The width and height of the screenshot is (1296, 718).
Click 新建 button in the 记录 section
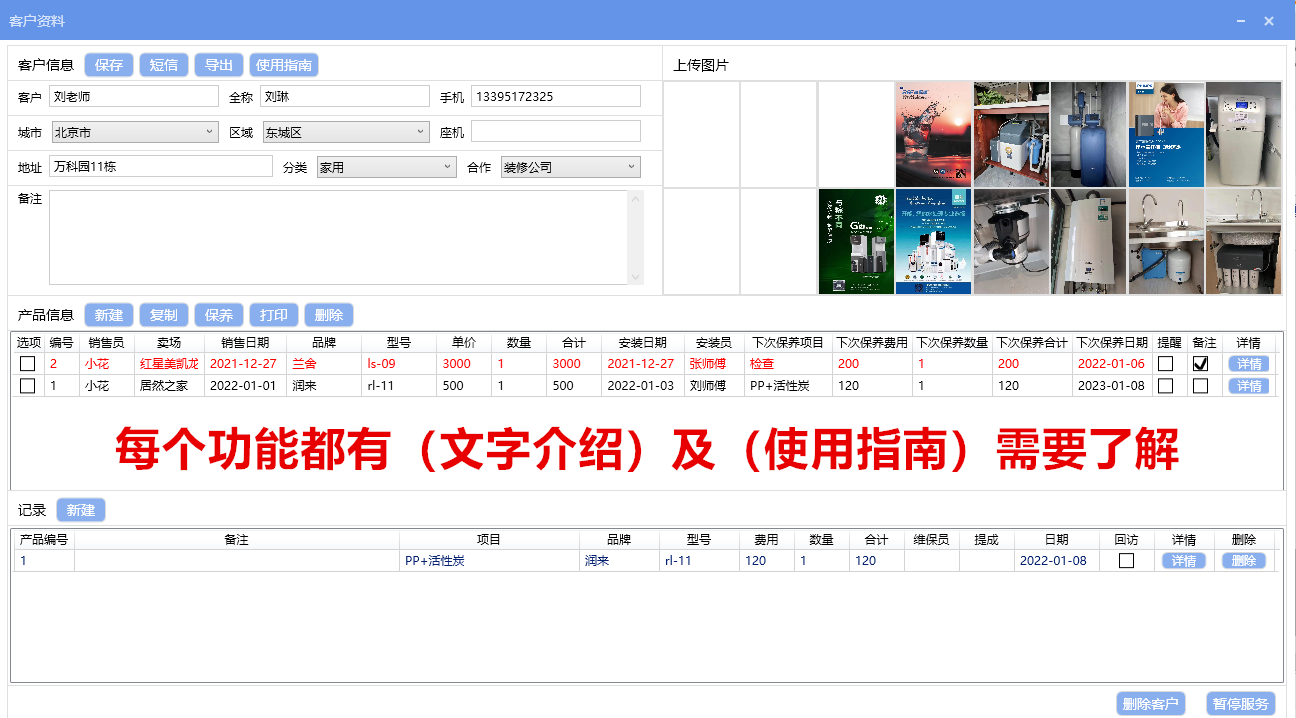point(81,510)
